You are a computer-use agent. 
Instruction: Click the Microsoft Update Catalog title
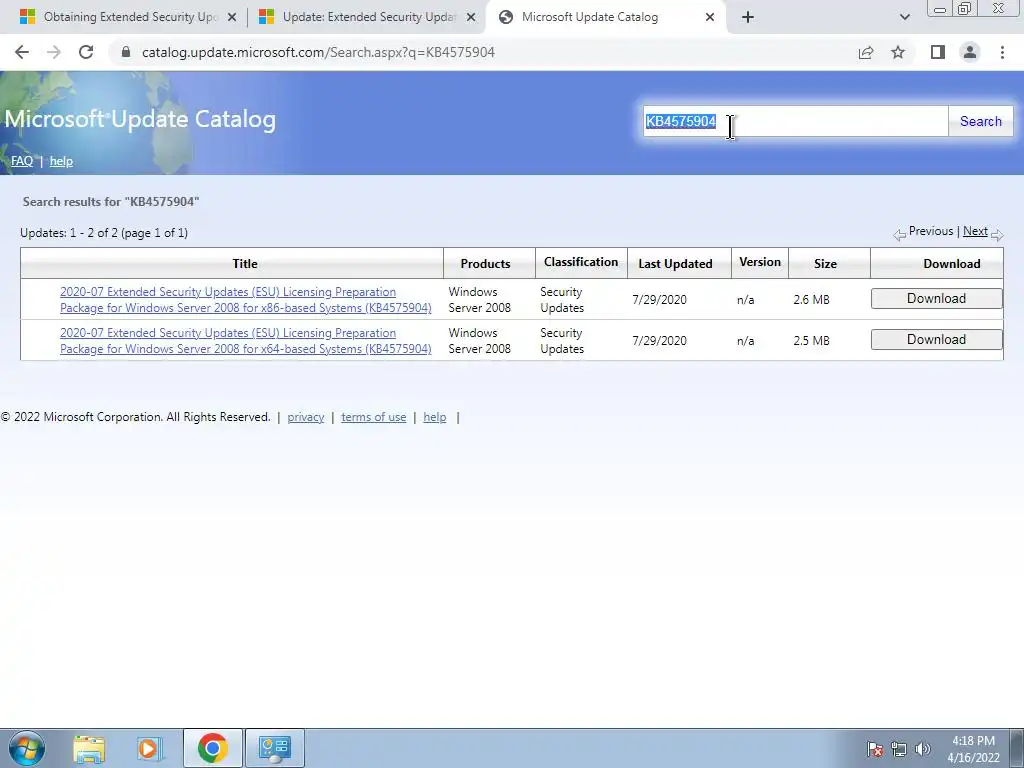(140, 120)
